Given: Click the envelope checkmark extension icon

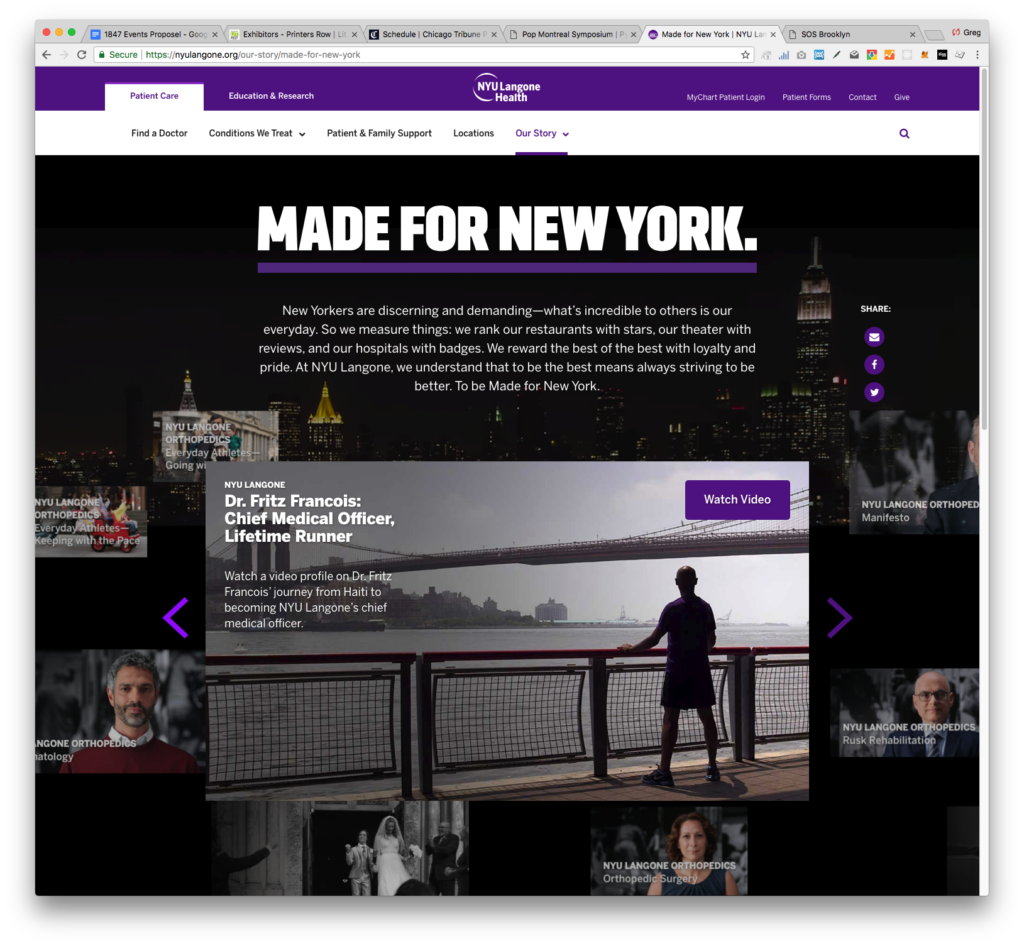Looking at the screenshot, I should [x=854, y=55].
